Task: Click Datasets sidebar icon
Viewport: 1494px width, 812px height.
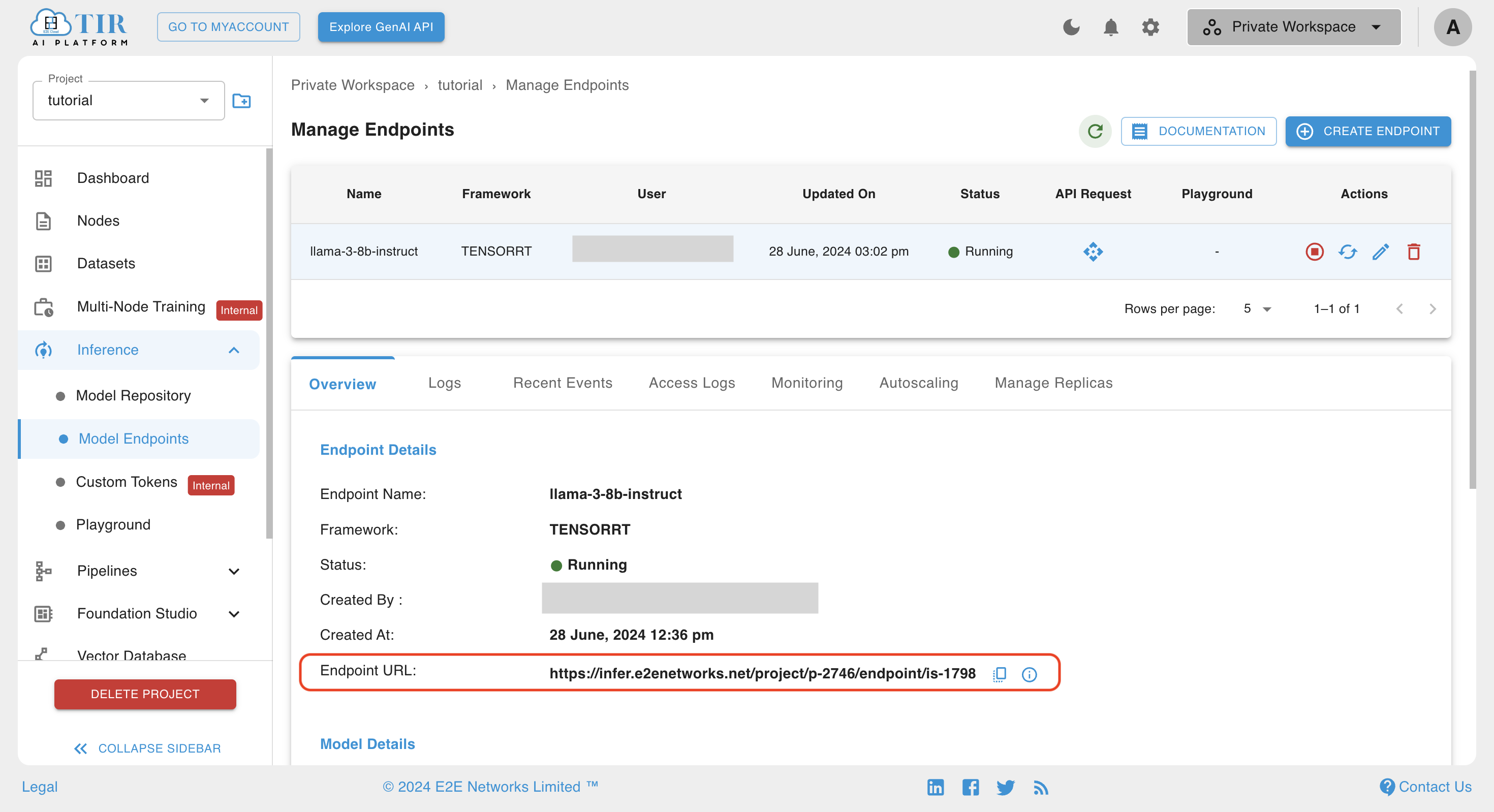Action: (44, 264)
